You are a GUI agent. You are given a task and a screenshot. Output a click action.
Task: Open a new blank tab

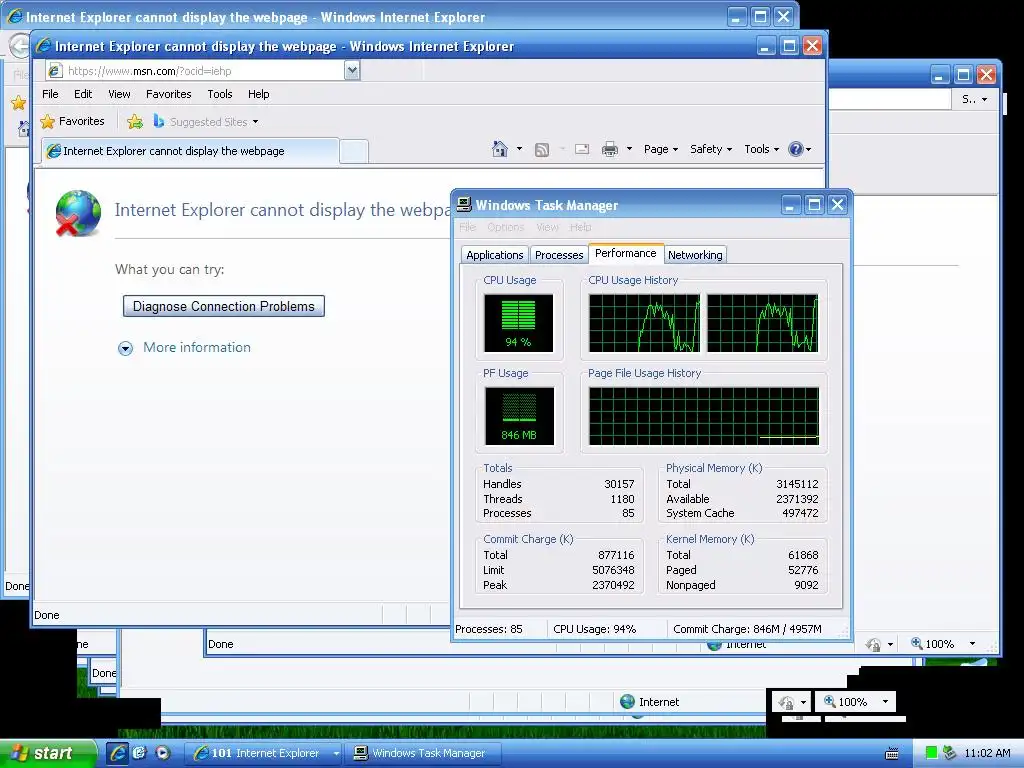[x=354, y=151]
